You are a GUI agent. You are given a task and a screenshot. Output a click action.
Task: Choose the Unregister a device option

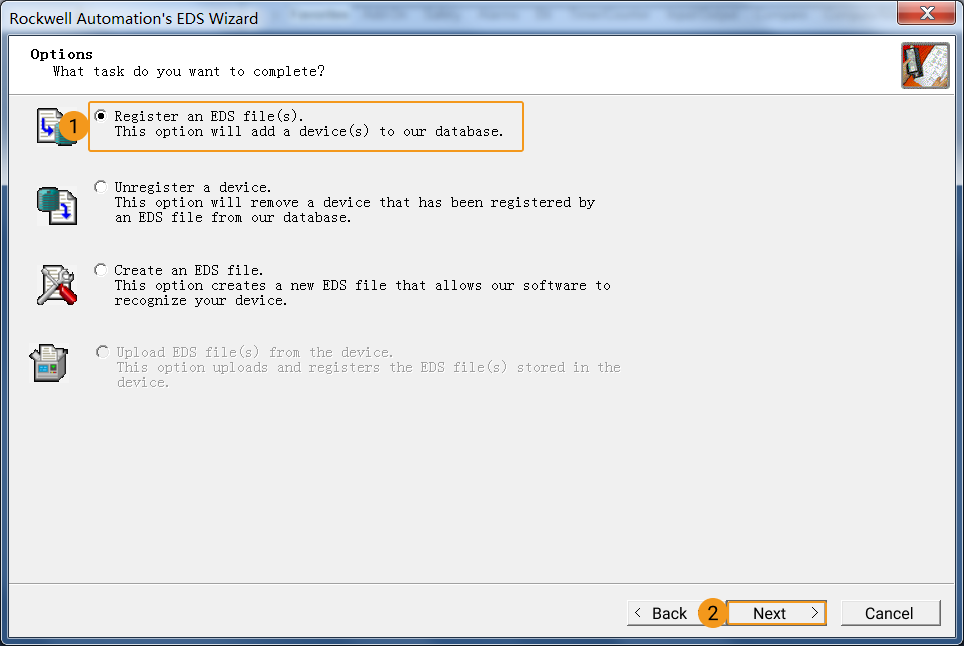pos(100,186)
